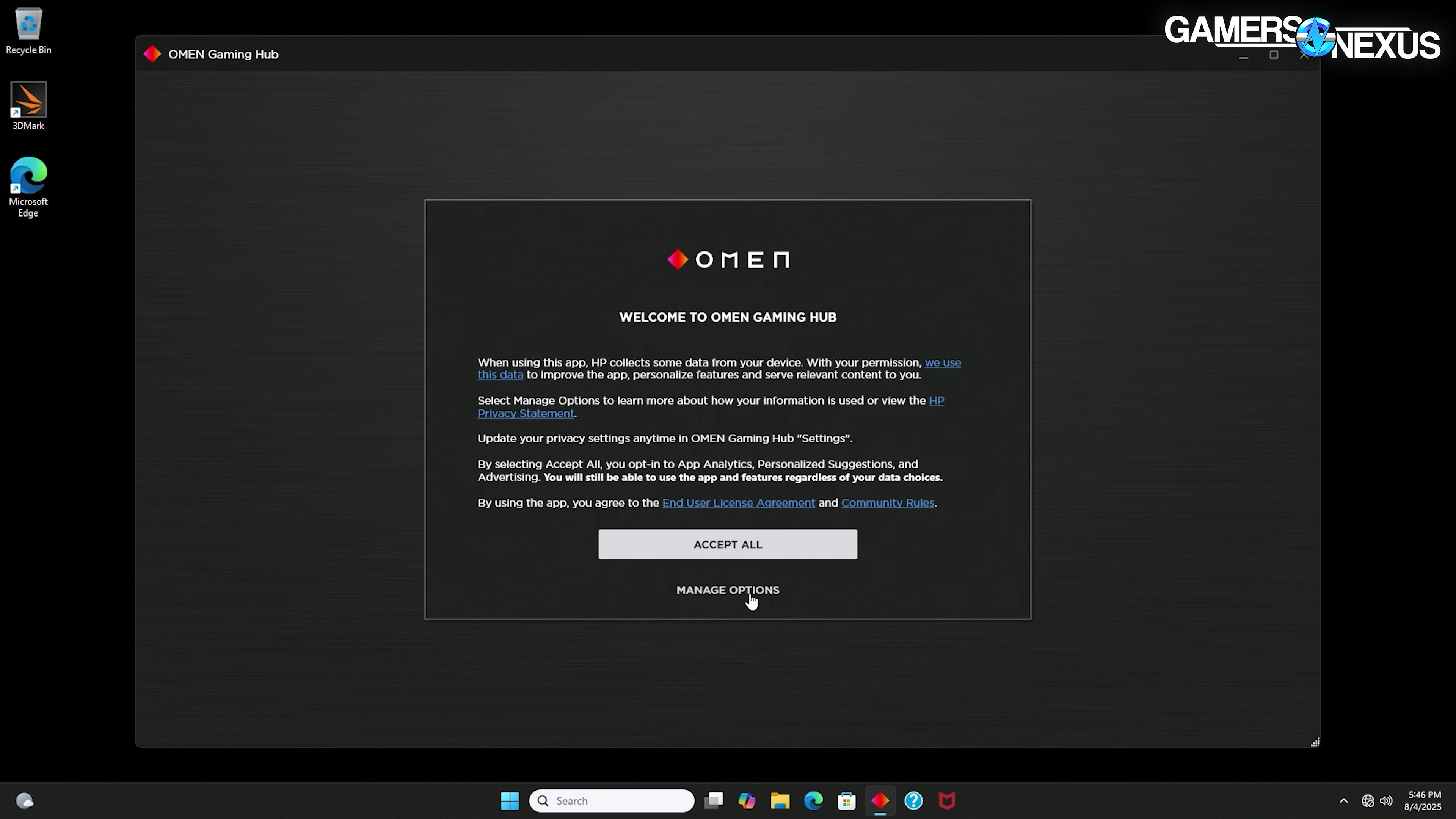Open McAfee from the taskbar
The height and width of the screenshot is (819, 1456).
point(947,801)
